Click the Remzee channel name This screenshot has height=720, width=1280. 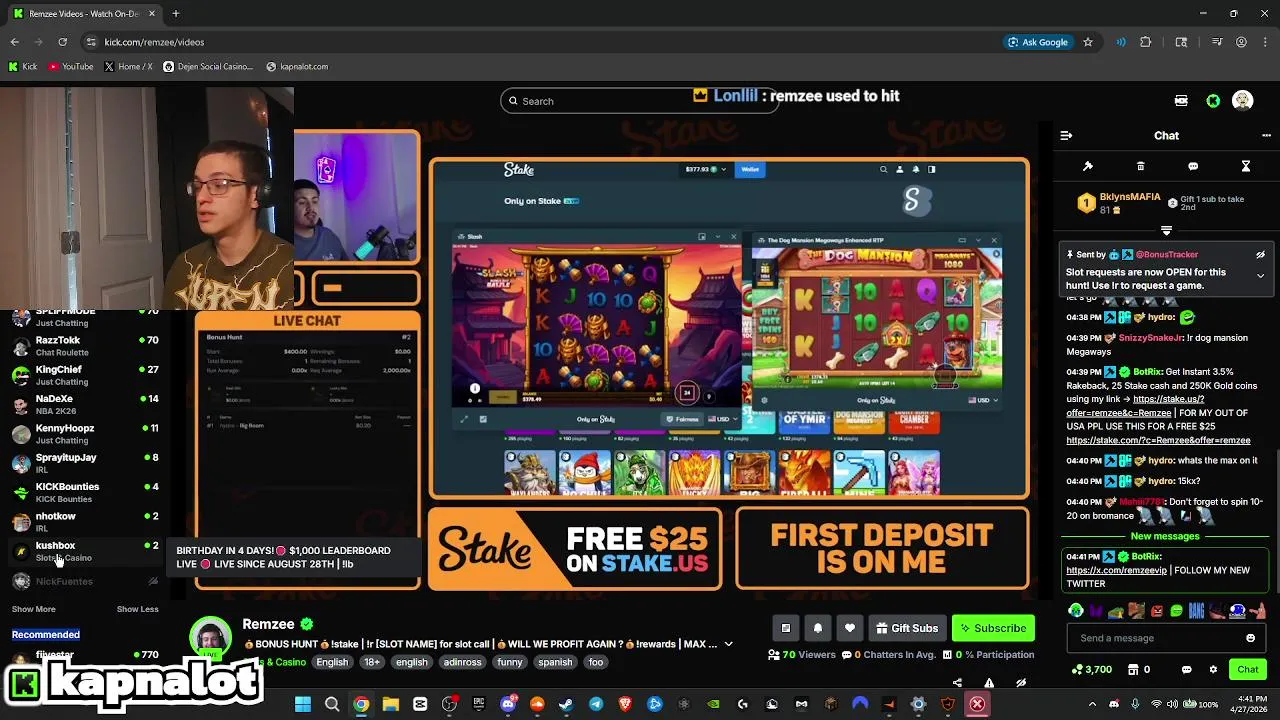(x=268, y=624)
